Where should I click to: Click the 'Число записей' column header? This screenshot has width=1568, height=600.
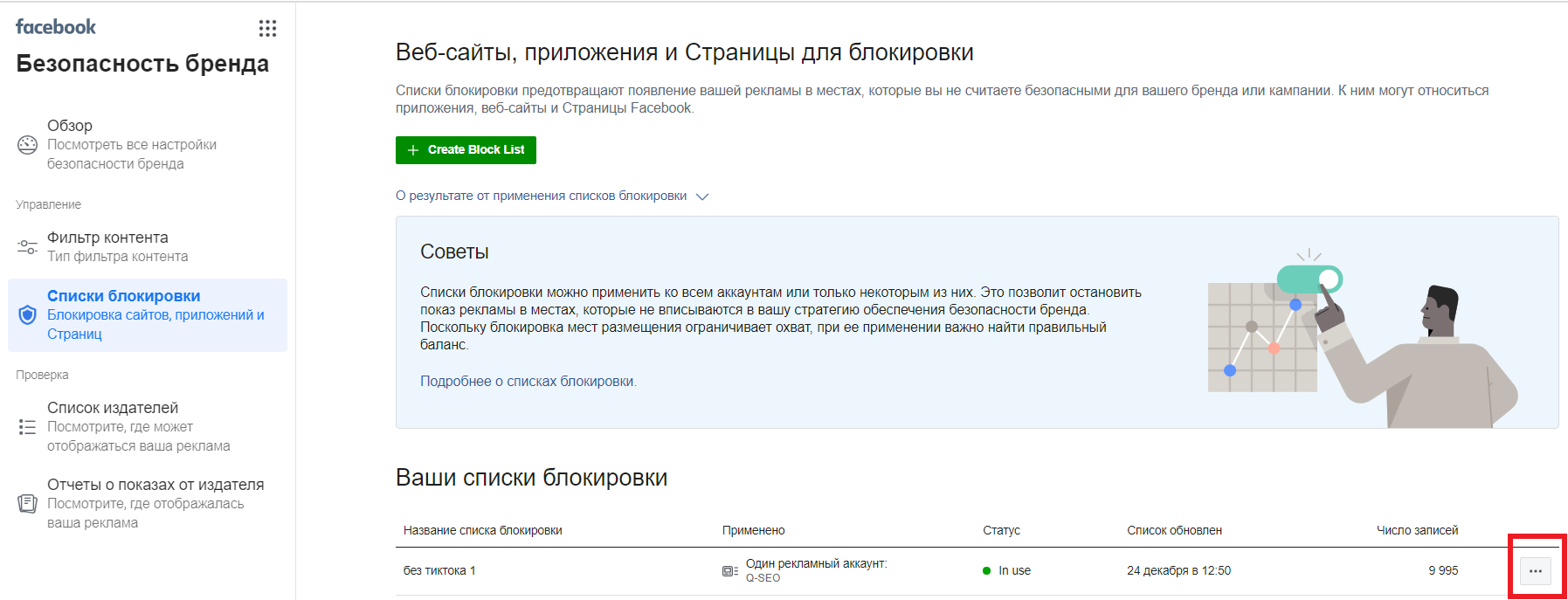(1417, 531)
